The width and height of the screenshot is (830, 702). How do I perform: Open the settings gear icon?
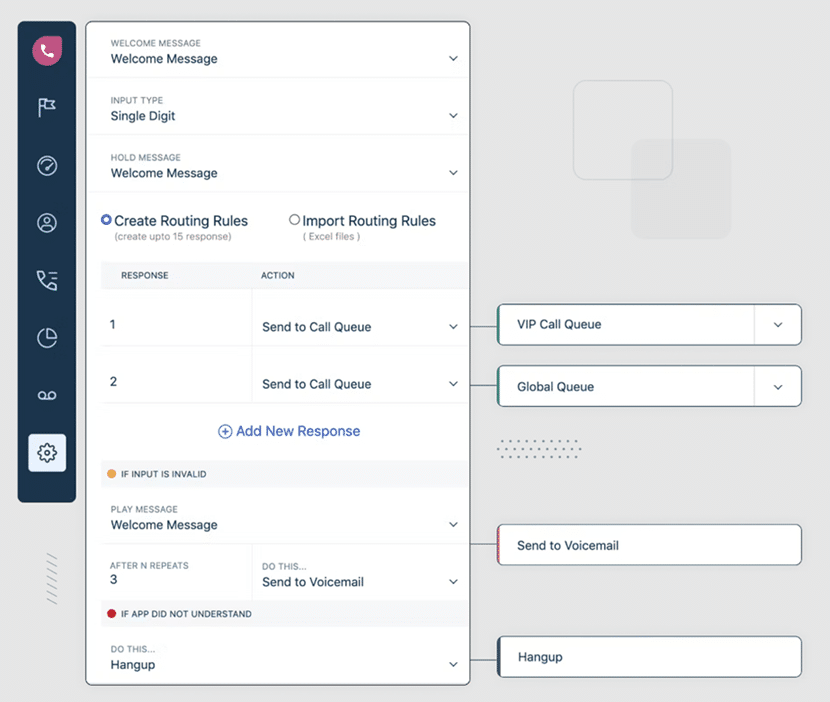[x=47, y=453]
